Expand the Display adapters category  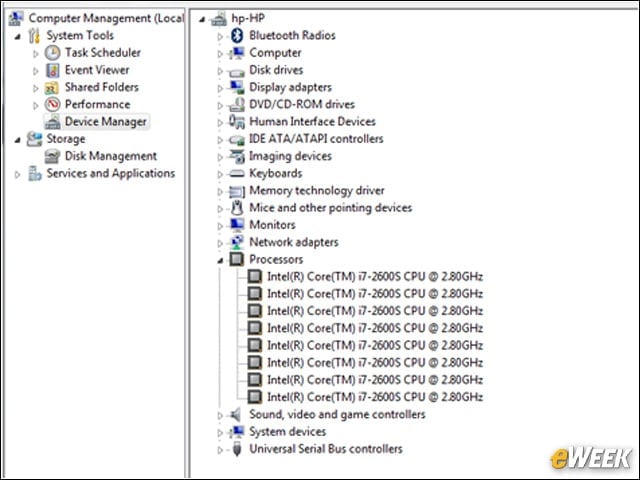[220, 88]
